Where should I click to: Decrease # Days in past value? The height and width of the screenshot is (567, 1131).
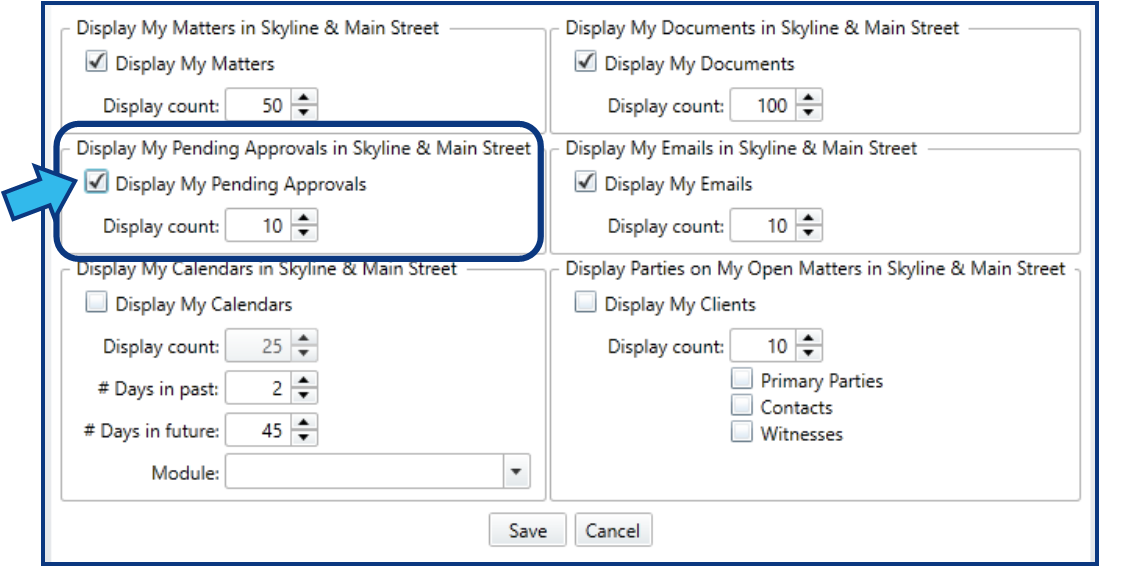tap(304, 395)
